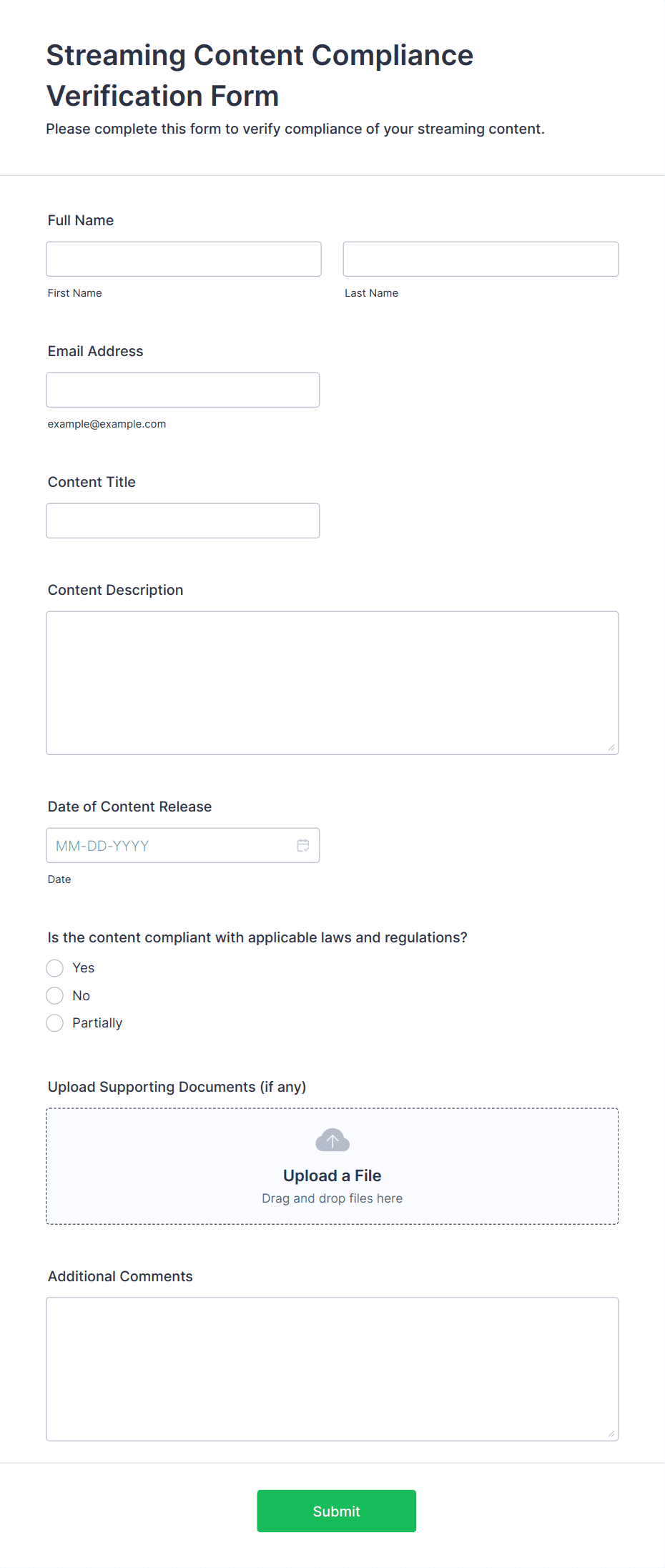Click into the Email Address box

click(x=183, y=390)
